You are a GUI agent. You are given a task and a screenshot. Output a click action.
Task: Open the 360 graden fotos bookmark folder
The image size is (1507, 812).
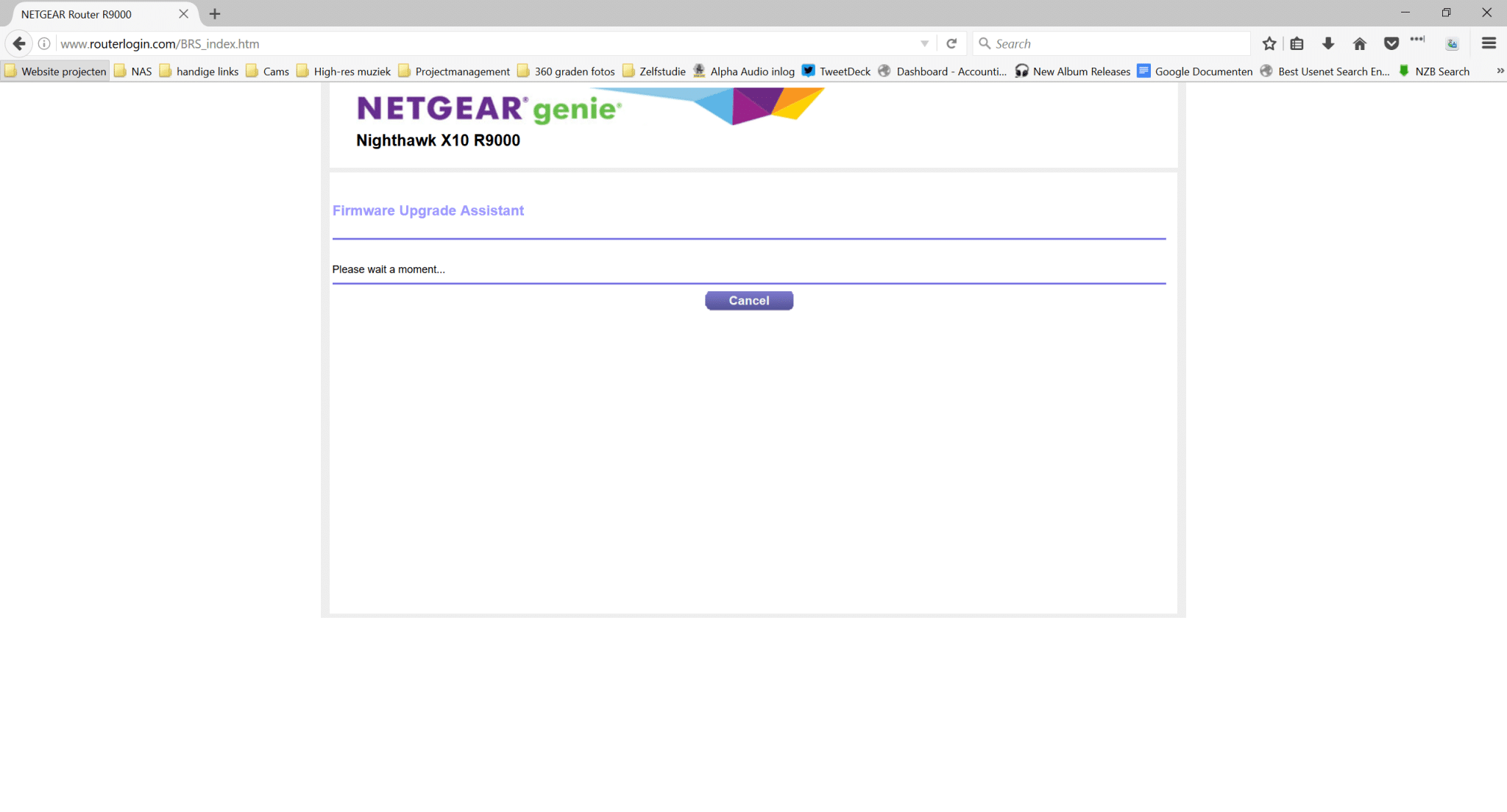[566, 71]
